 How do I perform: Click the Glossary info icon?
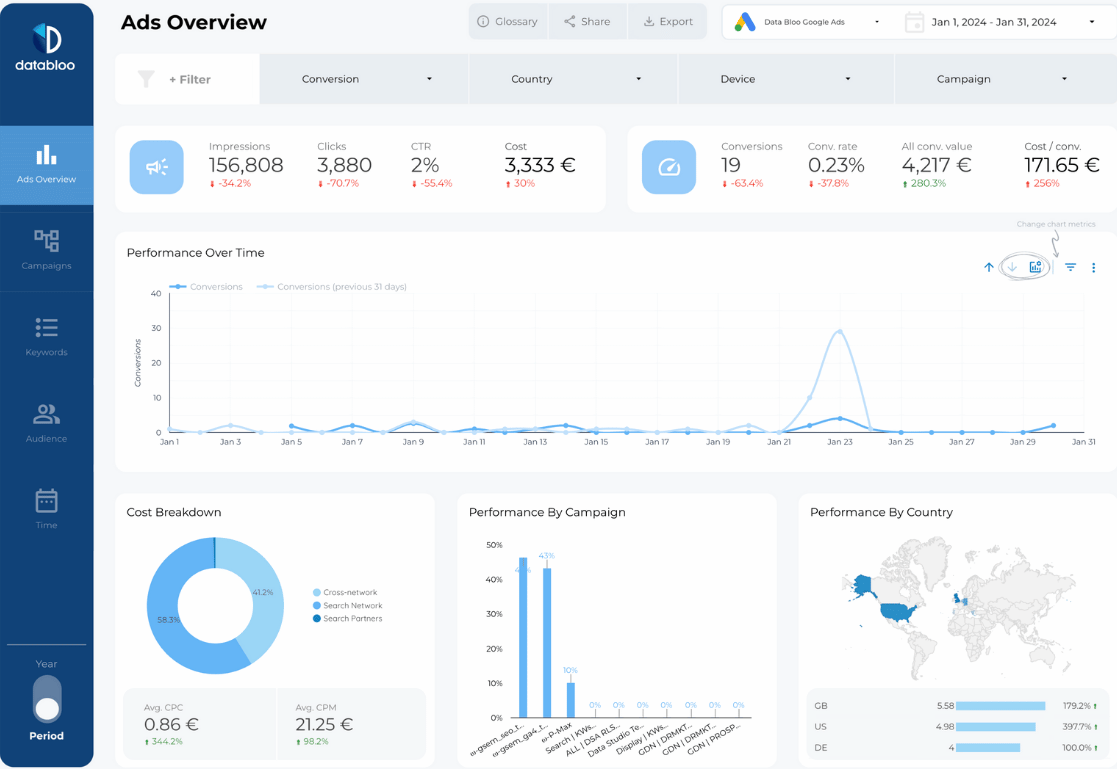click(x=483, y=21)
